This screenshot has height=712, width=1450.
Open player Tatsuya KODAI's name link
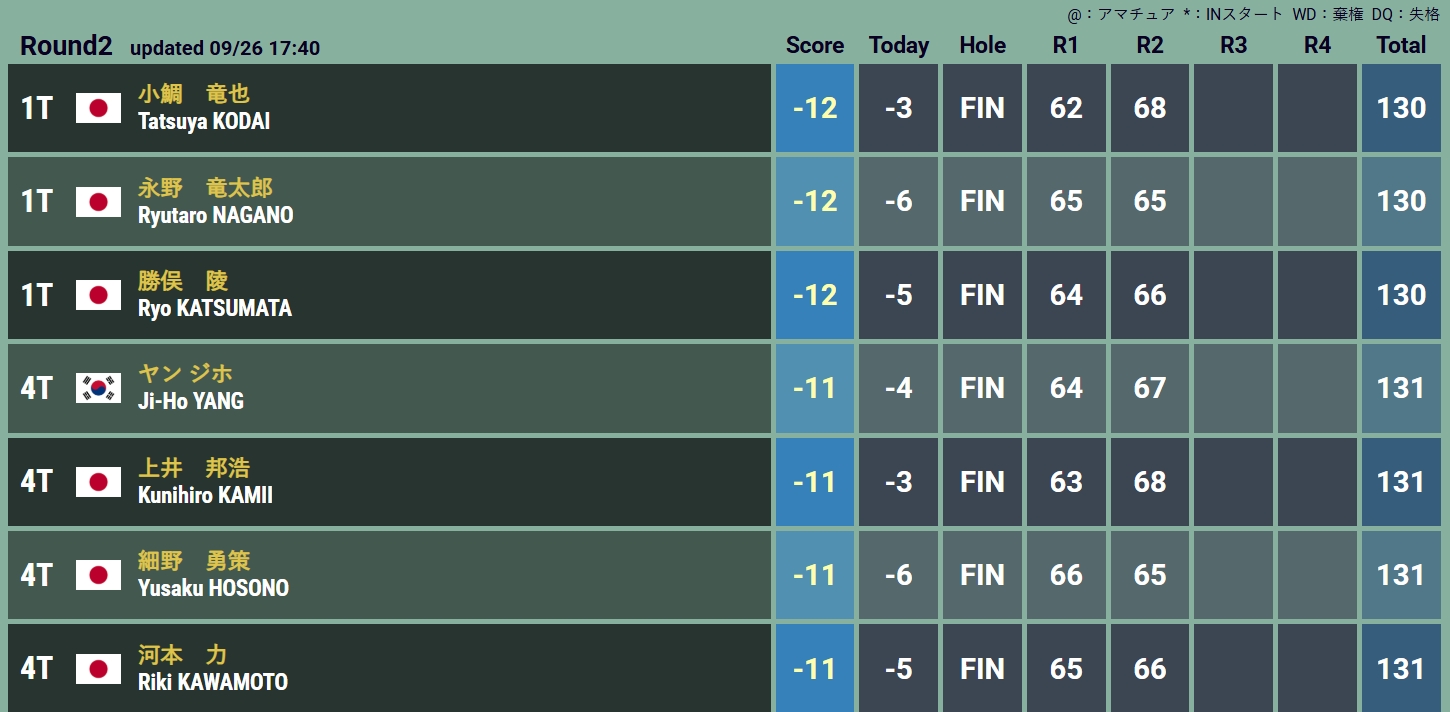click(x=204, y=121)
